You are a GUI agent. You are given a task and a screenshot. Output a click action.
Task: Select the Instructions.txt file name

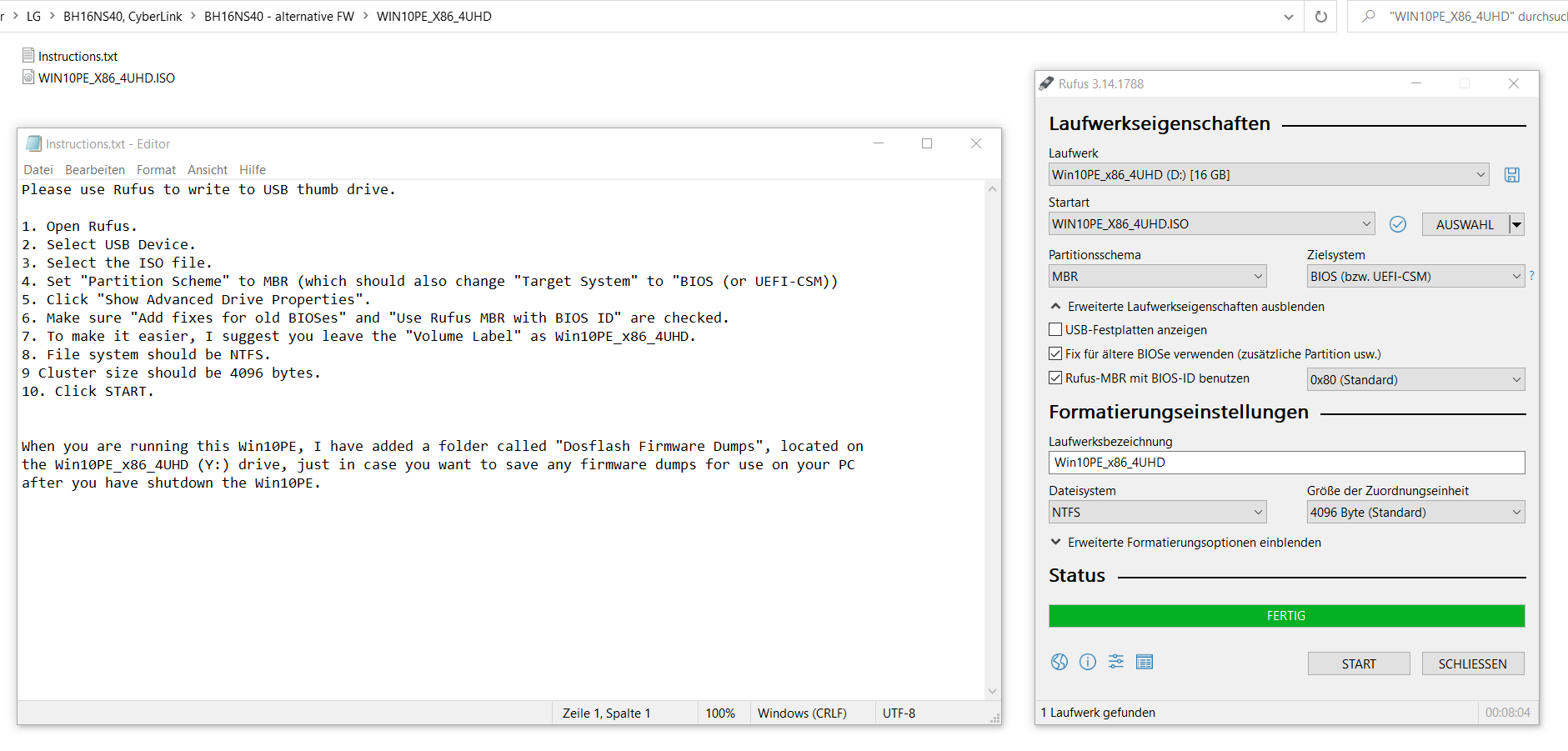78,57
